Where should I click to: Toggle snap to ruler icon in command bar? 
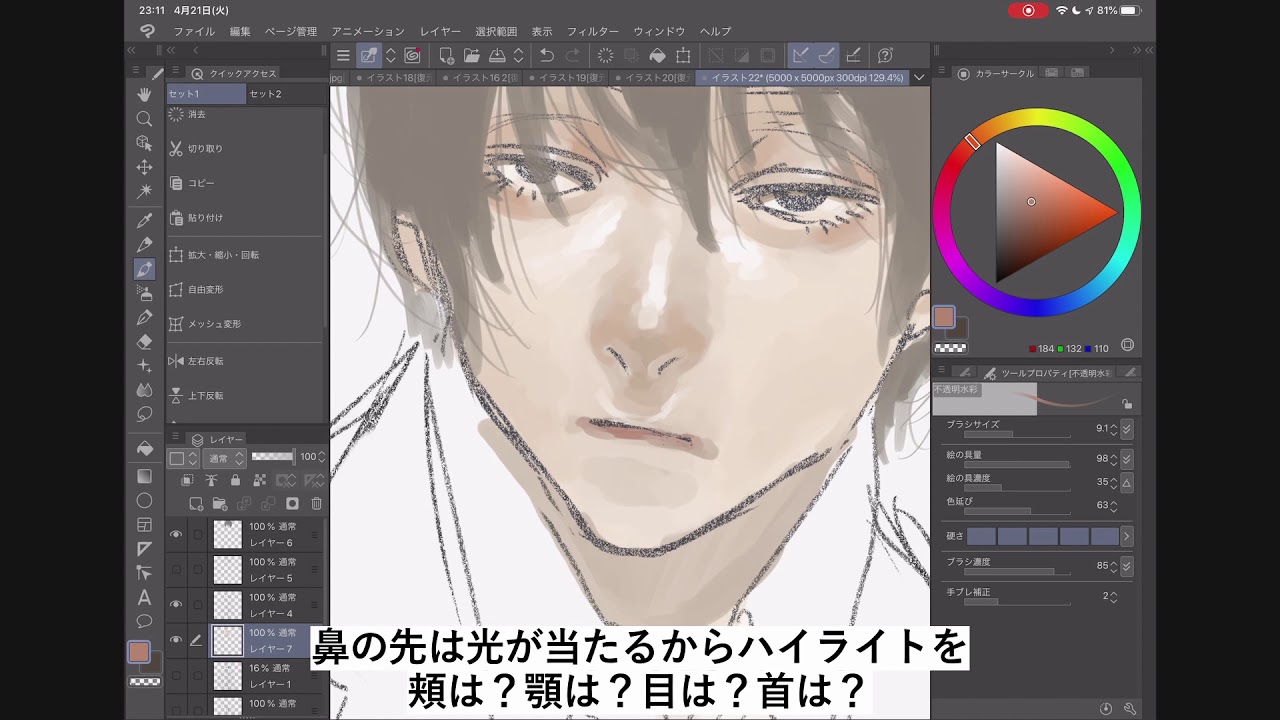tap(801, 56)
